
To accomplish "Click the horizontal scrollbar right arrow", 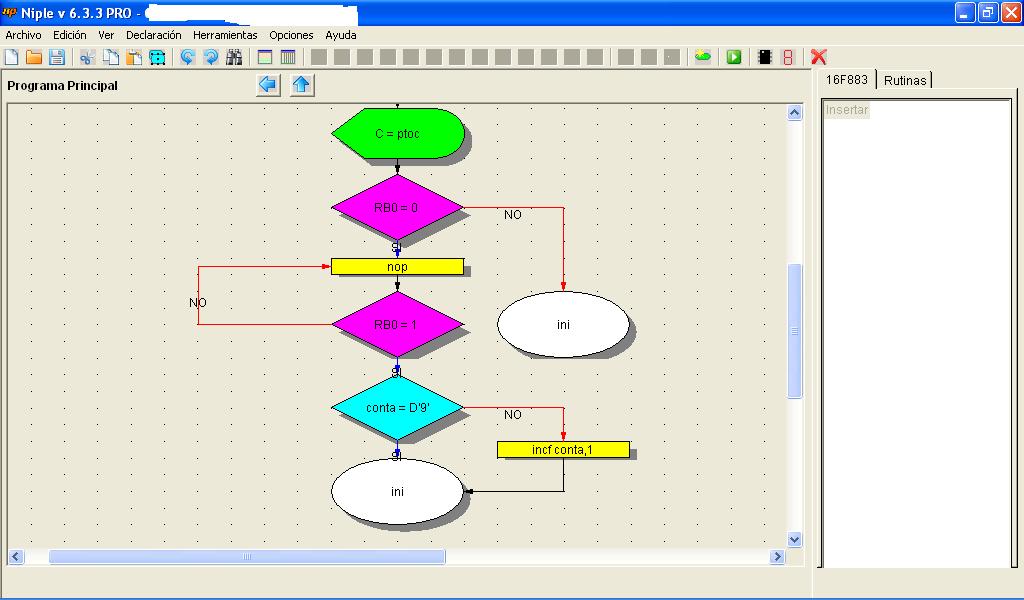I will pos(777,556).
